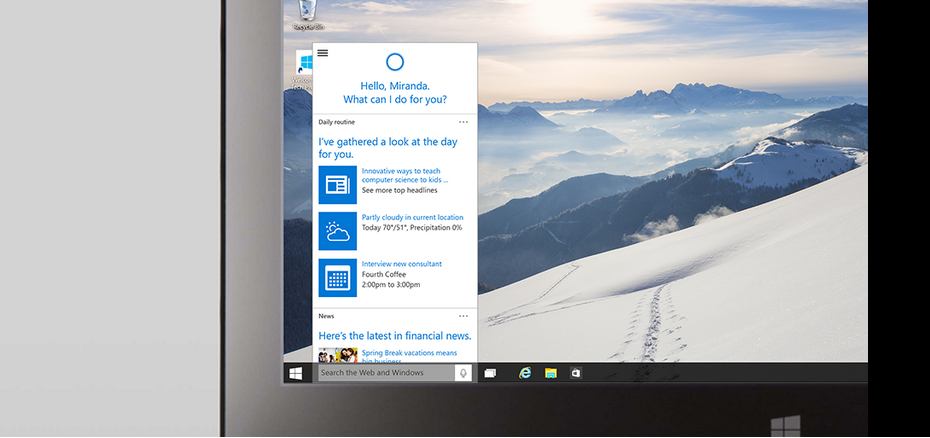Image resolution: width=930 pixels, height=438 pixels.
Task: Open the partly cloudy weather tile
Action: click(337, 231)
